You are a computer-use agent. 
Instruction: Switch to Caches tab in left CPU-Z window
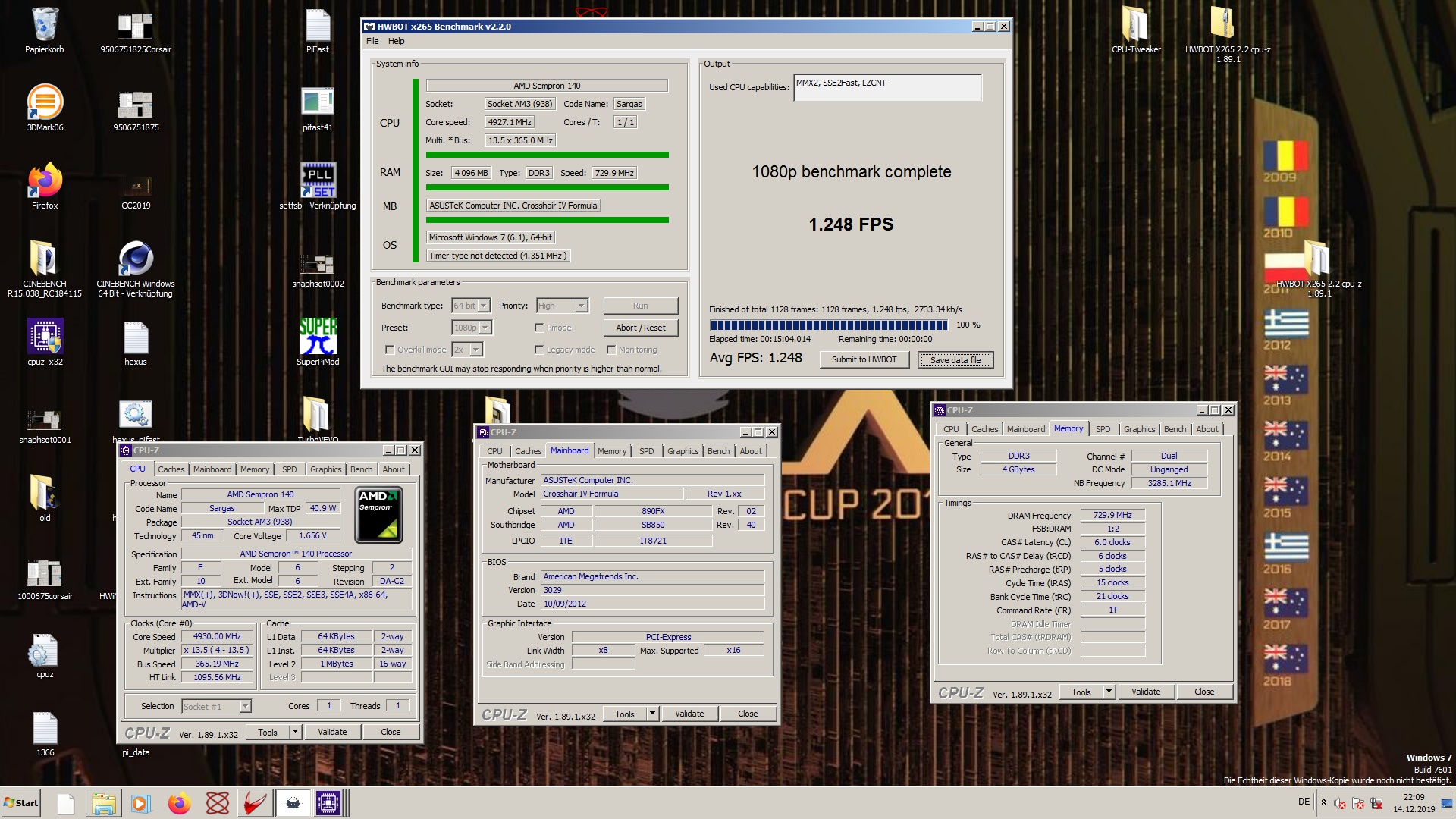[171, 469]
